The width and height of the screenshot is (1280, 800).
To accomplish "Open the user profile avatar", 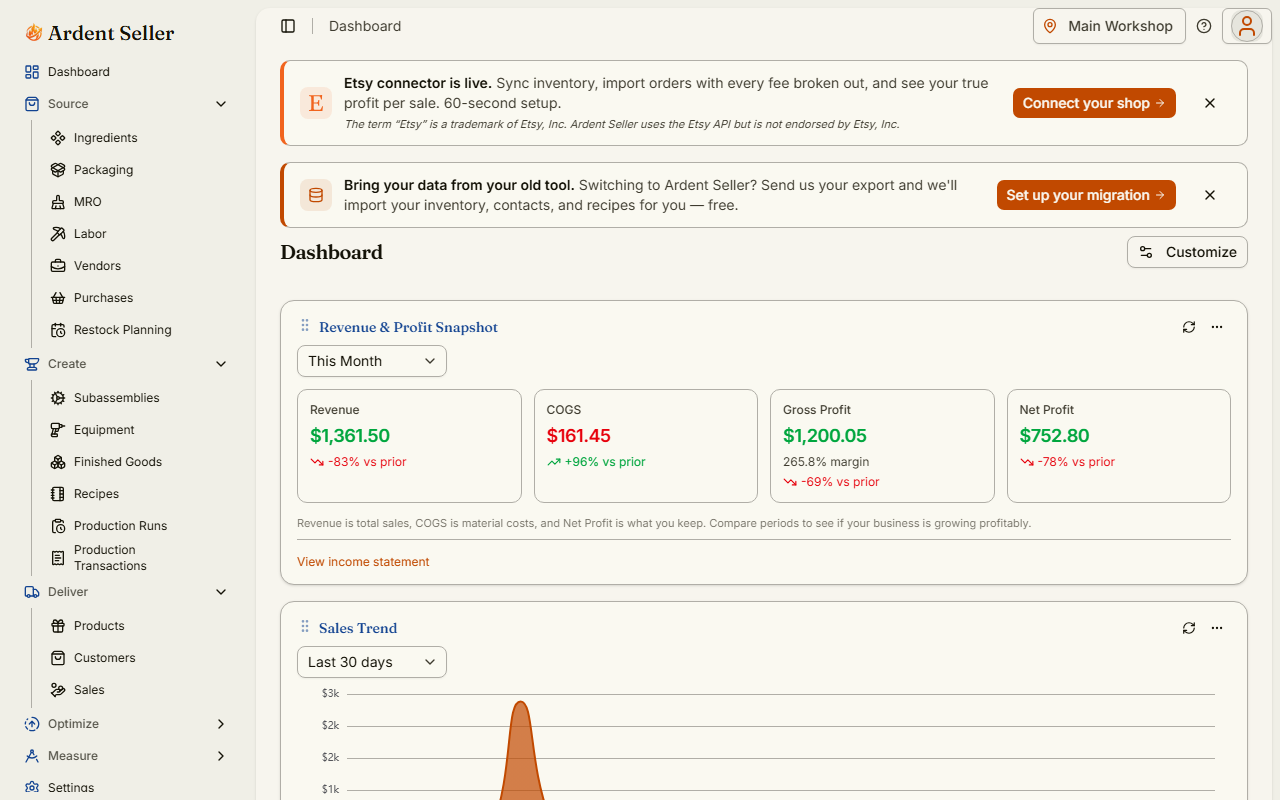I will [x=1247, y=26].
